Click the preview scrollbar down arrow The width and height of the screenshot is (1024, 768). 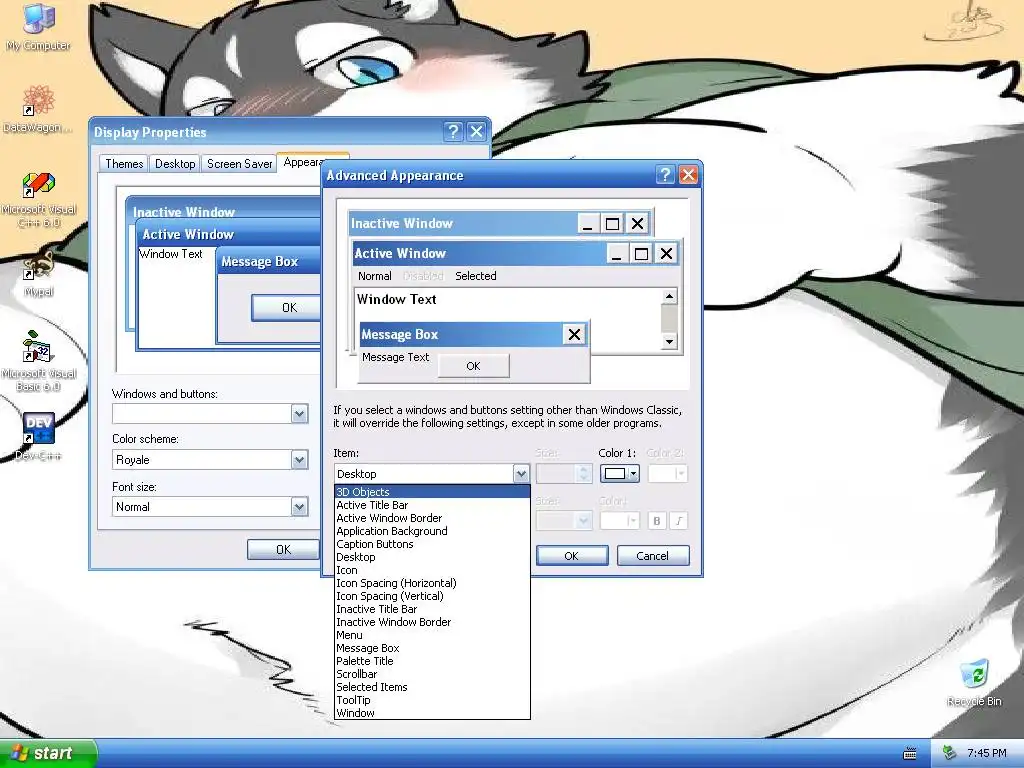669,342
